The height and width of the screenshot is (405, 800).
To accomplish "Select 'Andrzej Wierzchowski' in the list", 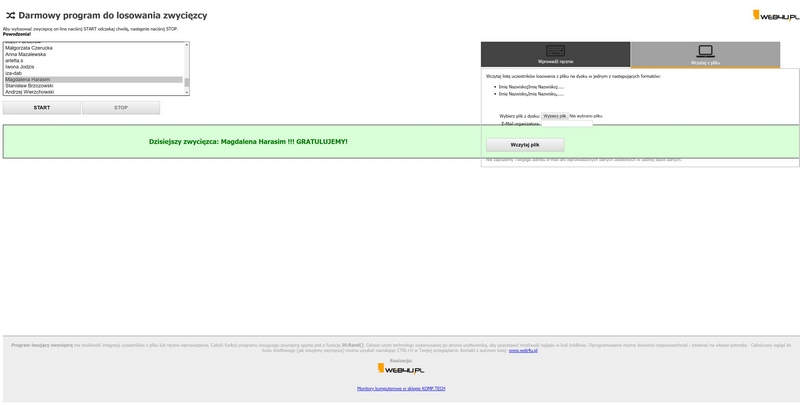I will (30, 92).
